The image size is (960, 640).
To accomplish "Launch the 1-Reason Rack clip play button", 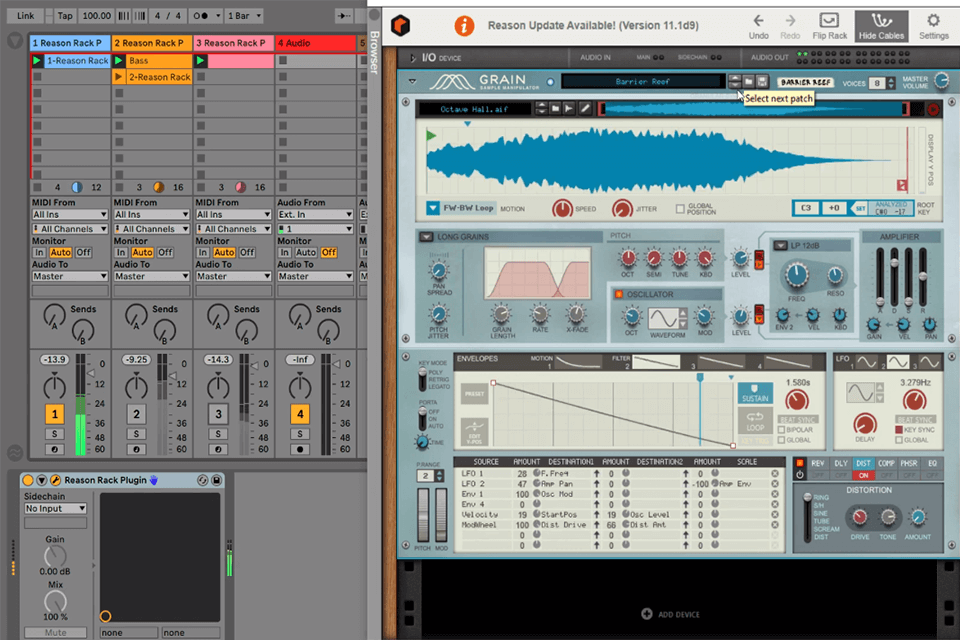I will [x=37, y=61].
